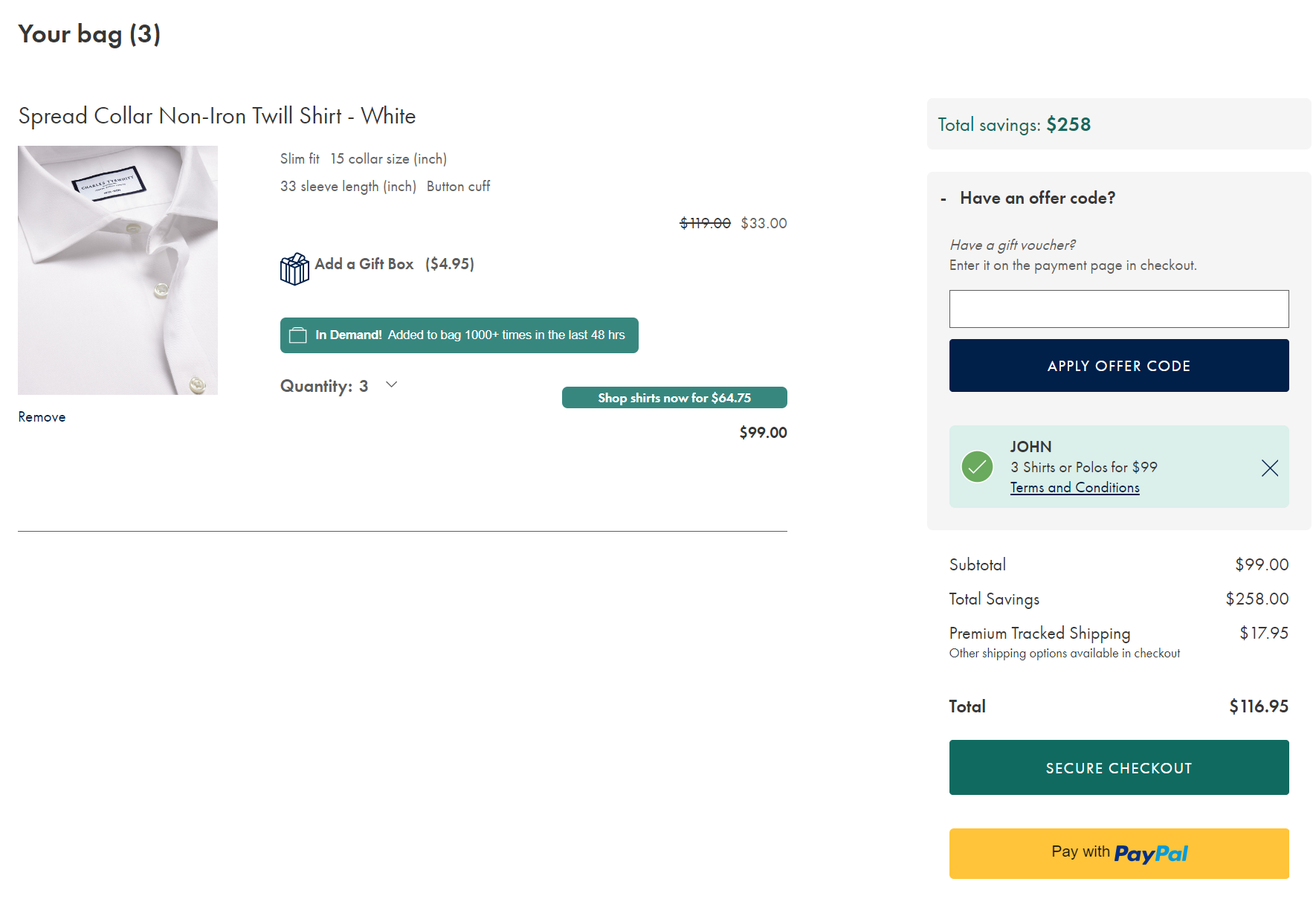
Task: Click the offer code input field
Action: 1118,309
